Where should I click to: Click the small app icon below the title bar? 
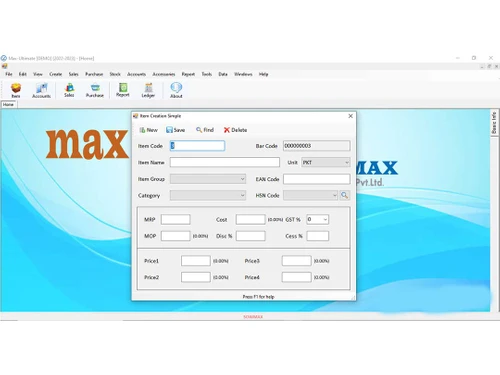tap(4, 66)
